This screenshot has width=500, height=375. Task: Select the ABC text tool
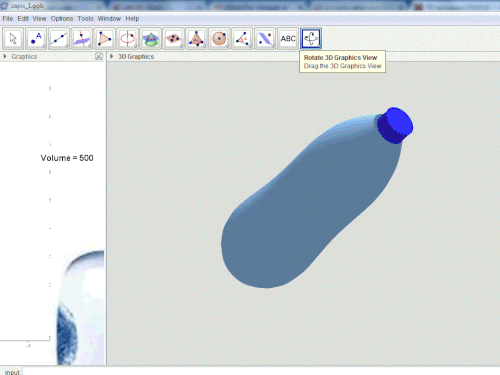[288, 39]
